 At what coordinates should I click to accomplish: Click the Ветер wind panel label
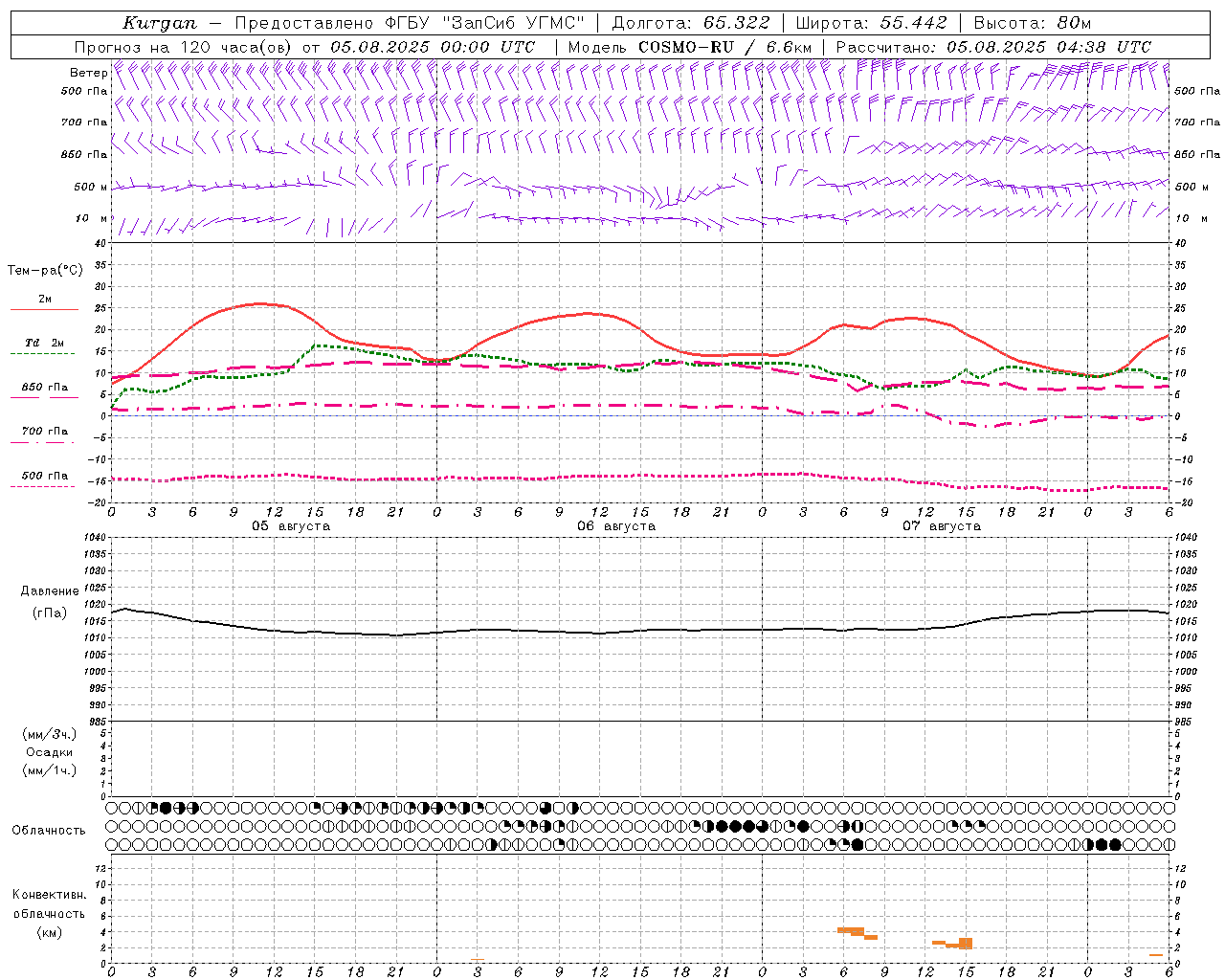click(x=89, y=73)
